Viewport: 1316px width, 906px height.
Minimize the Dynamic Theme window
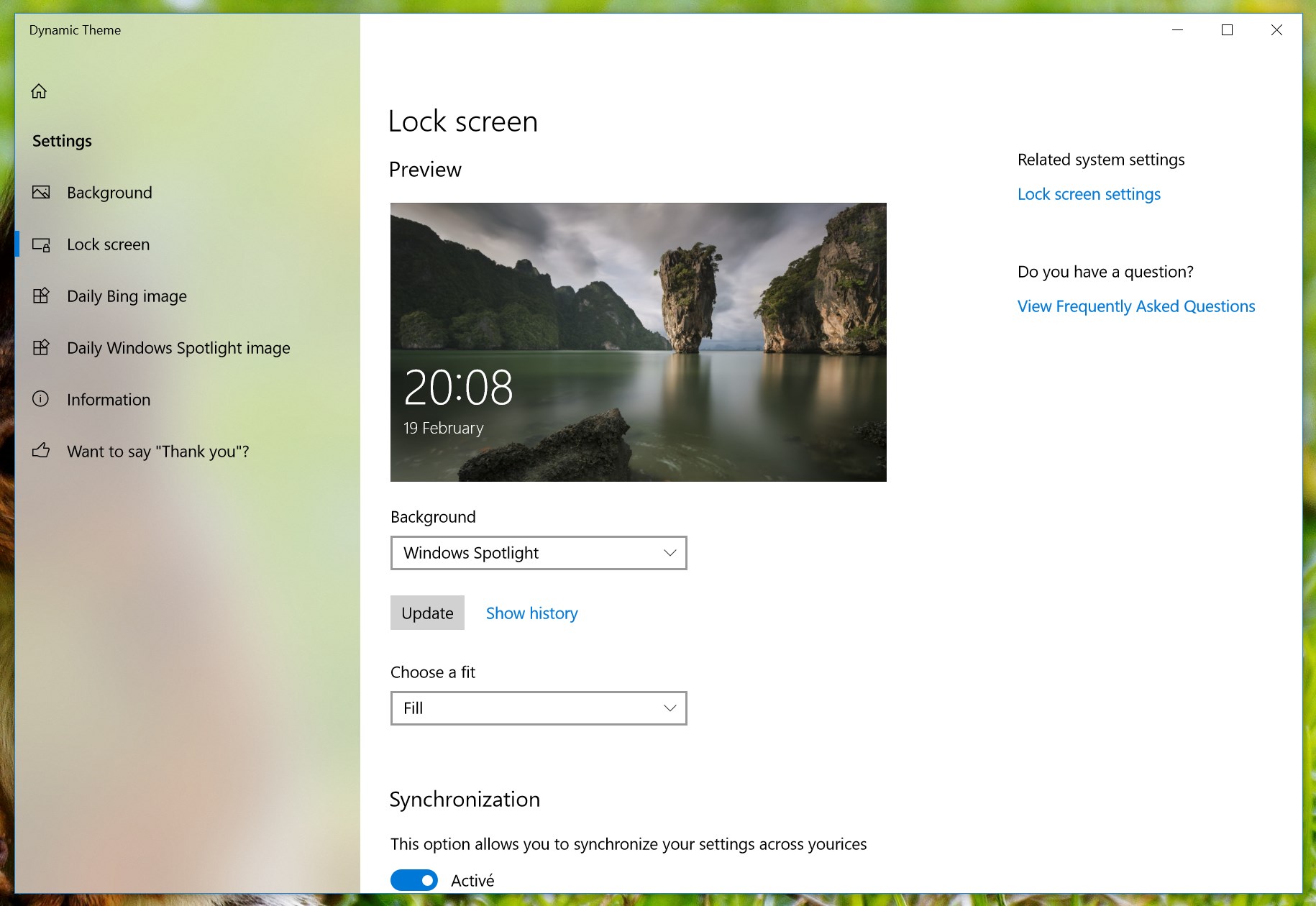pos(1177,30)
